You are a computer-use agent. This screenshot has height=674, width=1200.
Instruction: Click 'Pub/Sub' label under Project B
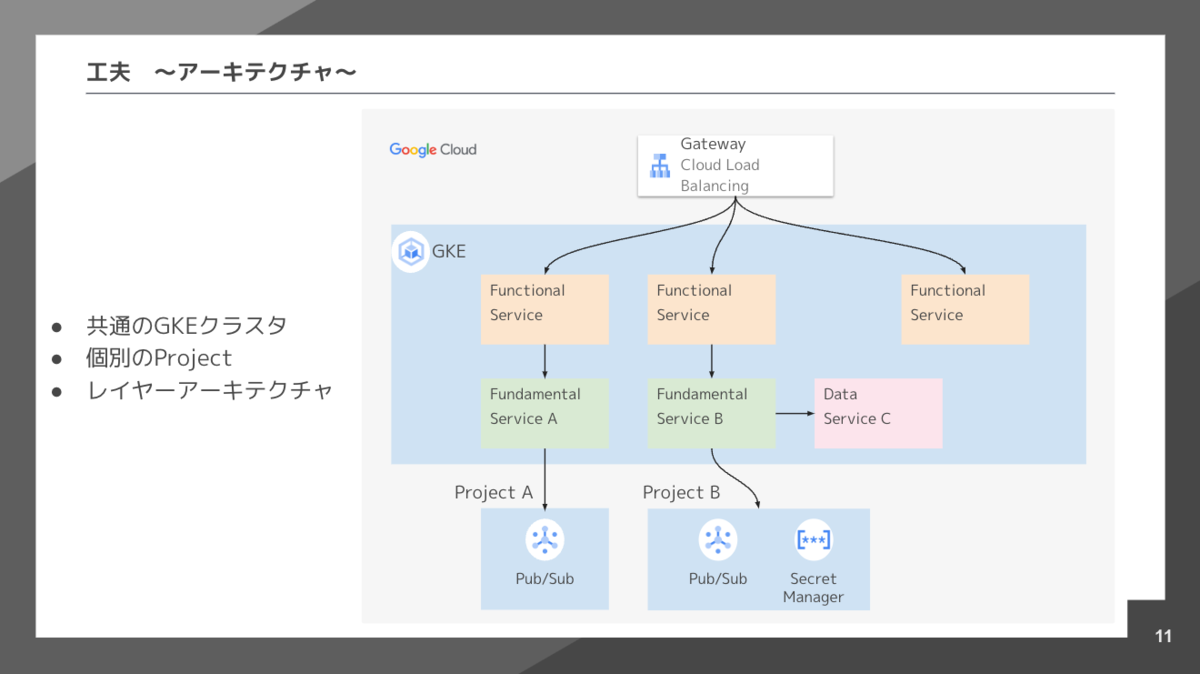[x=718, y=579]
